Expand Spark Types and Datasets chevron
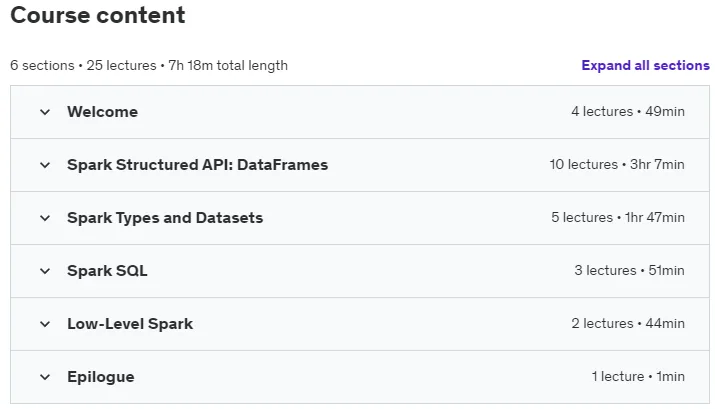Screen dimensions: 715x409 45,218
